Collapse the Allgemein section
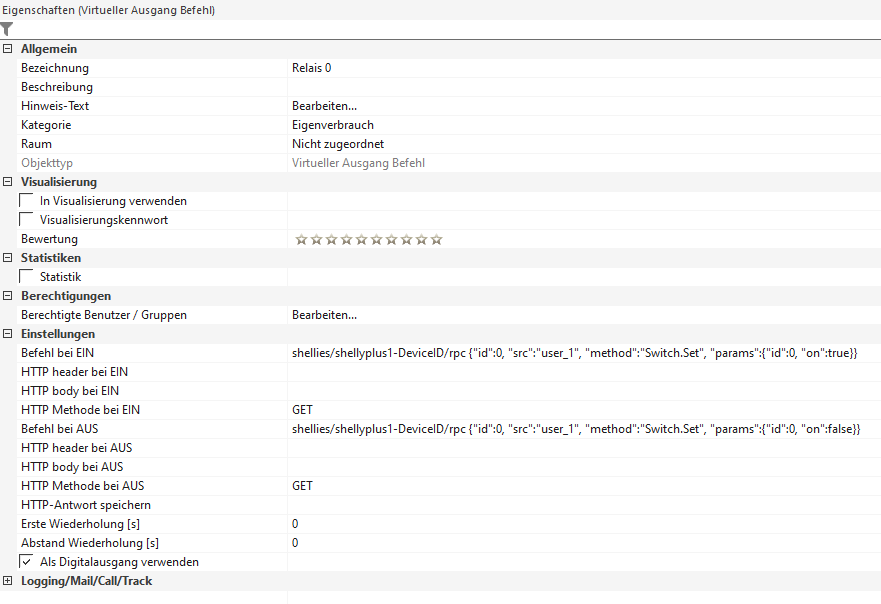The height and width of the screenshot is (604, 881). [8, 49]
